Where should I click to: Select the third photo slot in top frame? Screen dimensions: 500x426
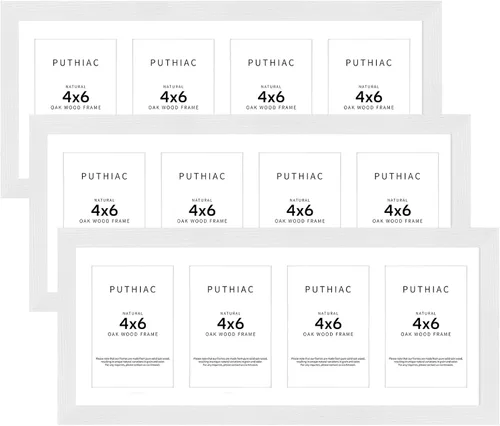pyautogui.click(x=271, y=77)
